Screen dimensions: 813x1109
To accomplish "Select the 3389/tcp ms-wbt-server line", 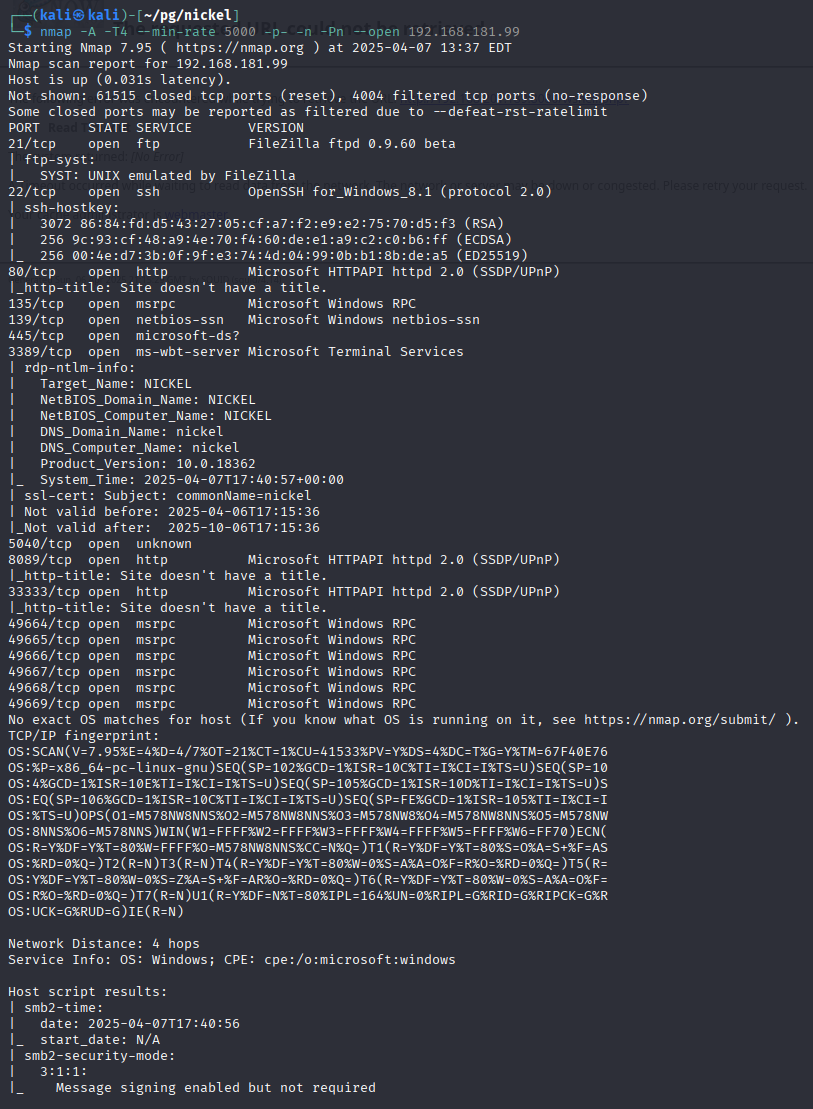I will pyautogui.click(x=236, y=352).
